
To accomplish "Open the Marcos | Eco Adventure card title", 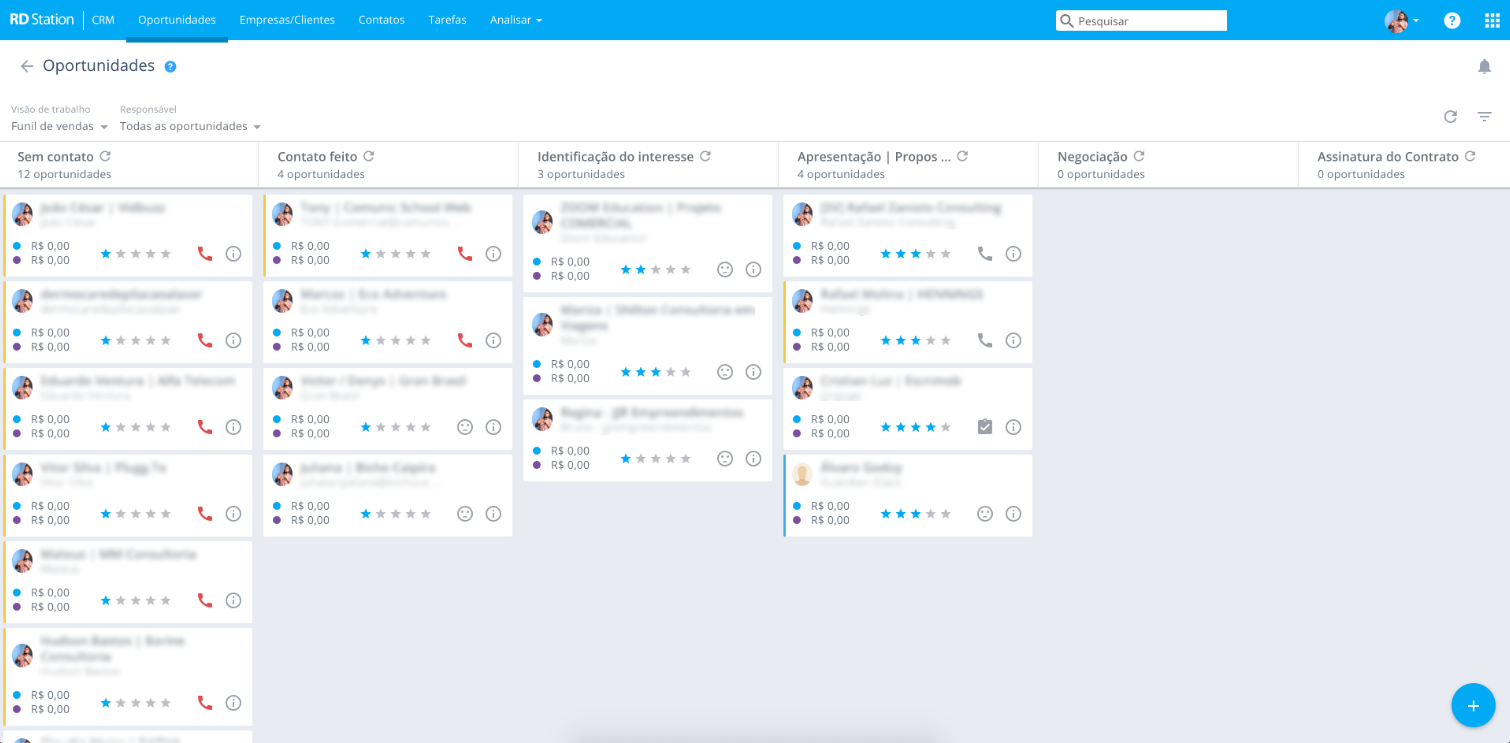I will pyautogui.click(x=374, y=294).
